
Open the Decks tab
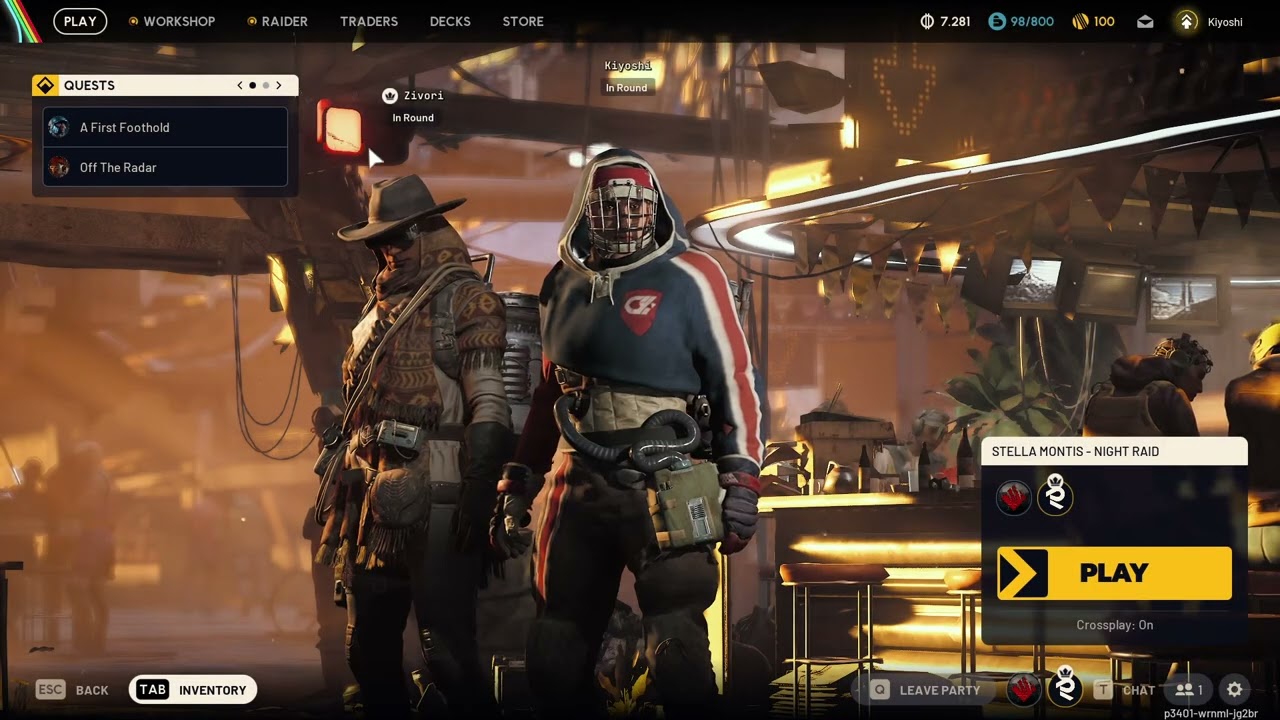(450, 21)
